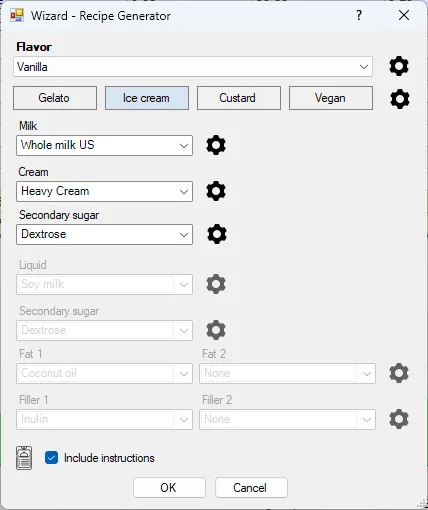Open the Flavor settings gear

point(399,66)
